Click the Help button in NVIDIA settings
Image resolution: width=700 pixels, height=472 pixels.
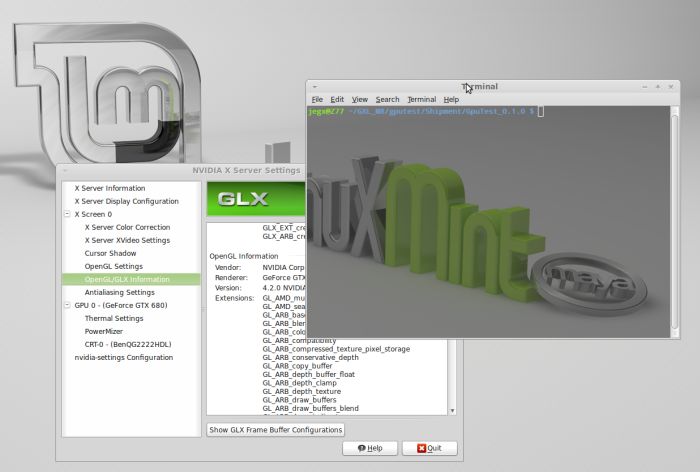click(370, 448)
